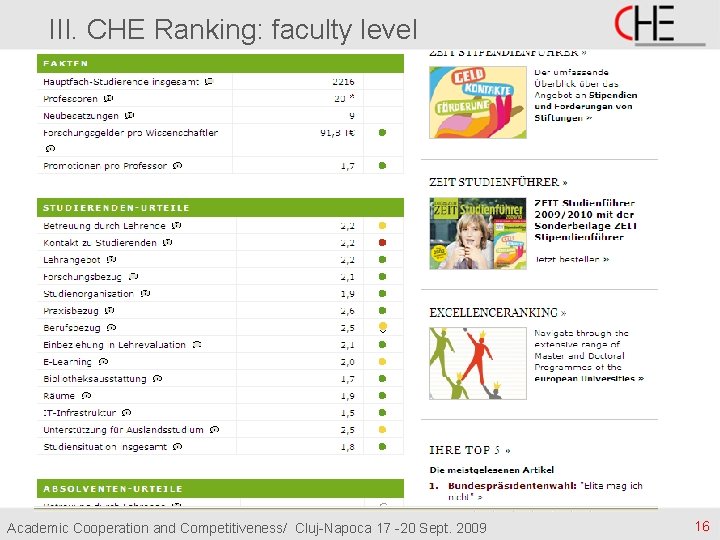Click 'Stipendien und Förderungen von Stiftungen' text

(x=585, y=106)
